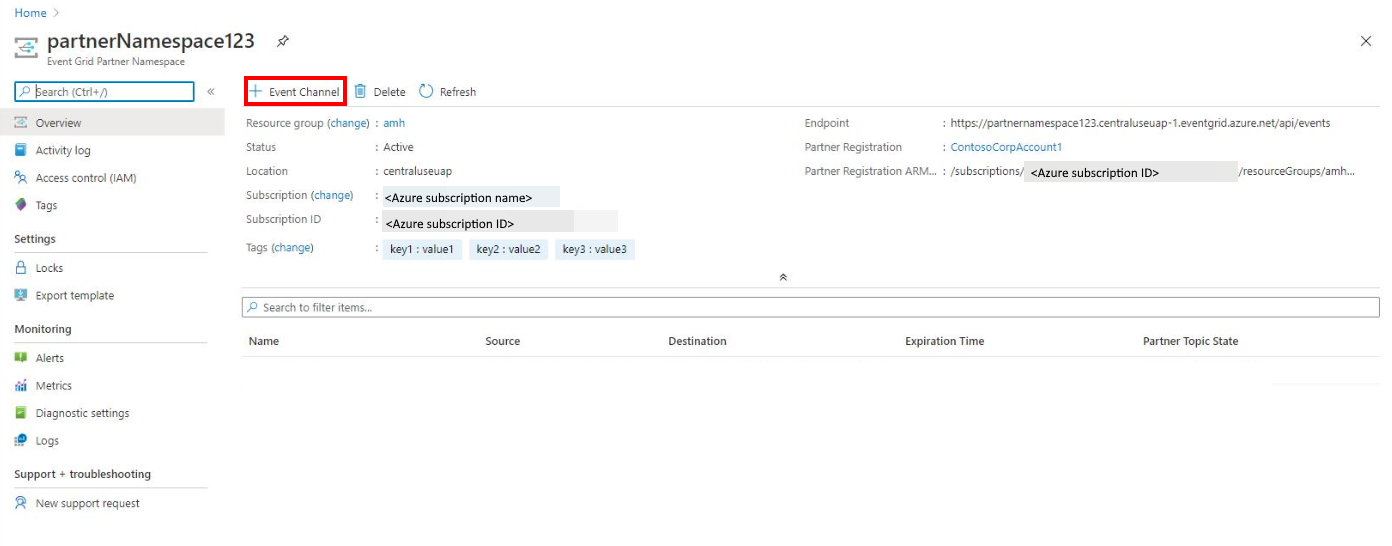Image resolution: width=1392 pixels, height=546 pixels.
Task: Select Logs under Monitoring
Action: (112, 440)
